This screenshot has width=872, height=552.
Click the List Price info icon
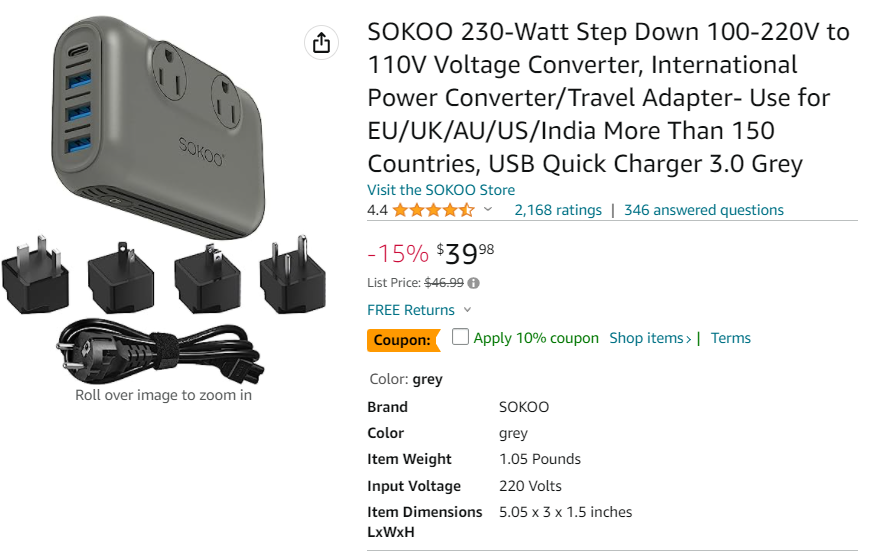point(473,283)
